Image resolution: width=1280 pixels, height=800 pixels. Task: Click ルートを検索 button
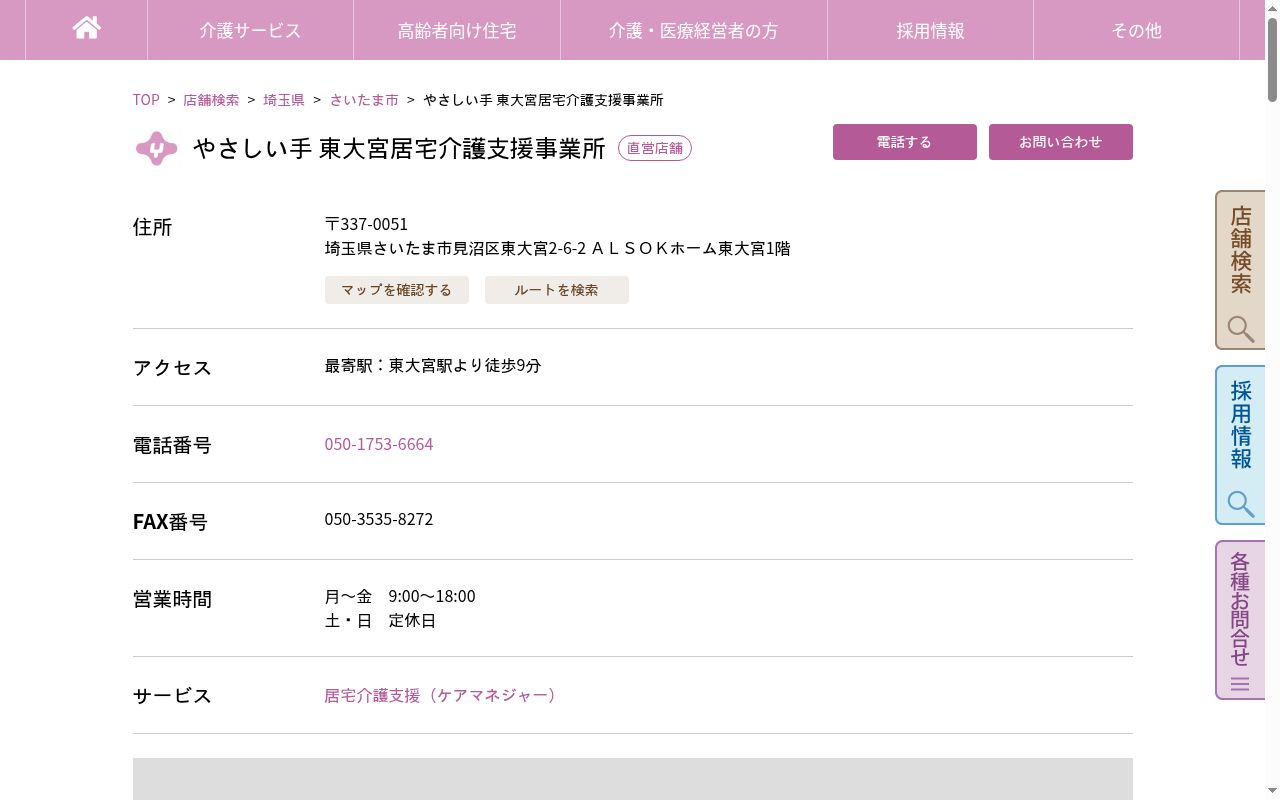point(557,290)
